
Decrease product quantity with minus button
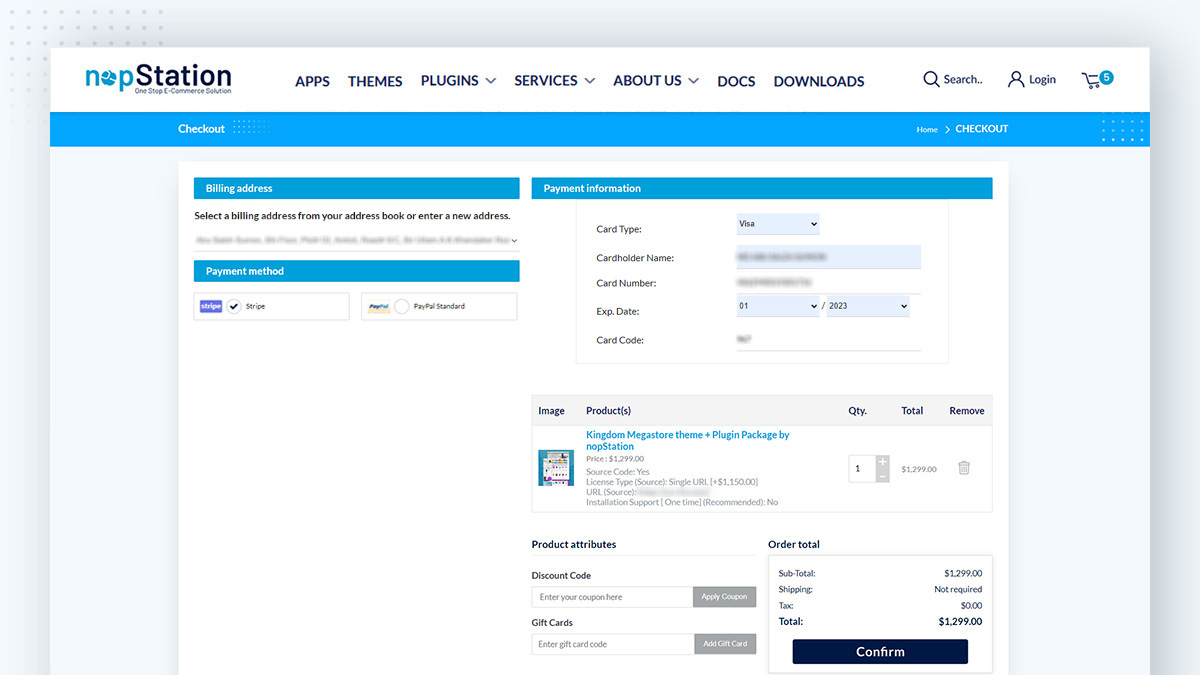point(882,476)
